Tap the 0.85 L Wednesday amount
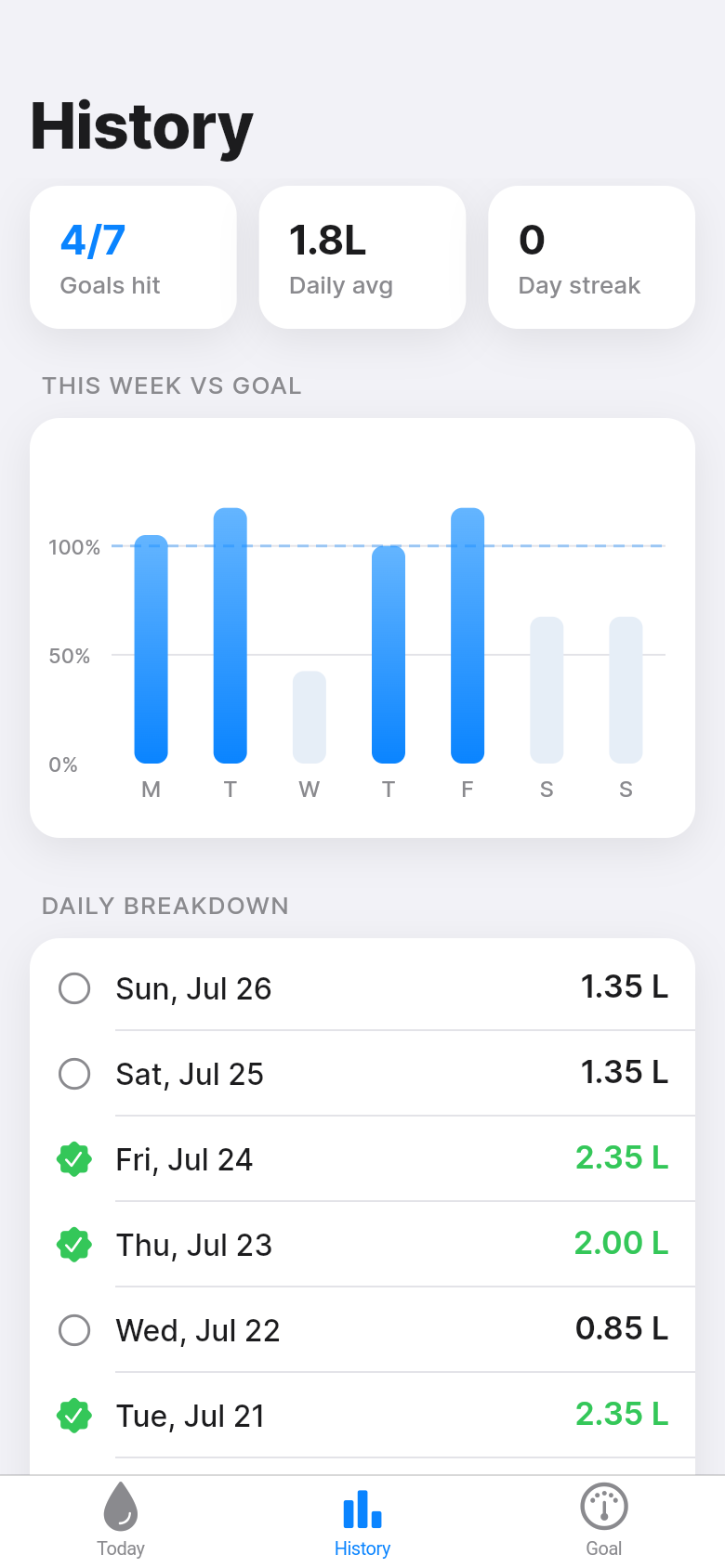725x1568 pixels. tap(622, 1328)
